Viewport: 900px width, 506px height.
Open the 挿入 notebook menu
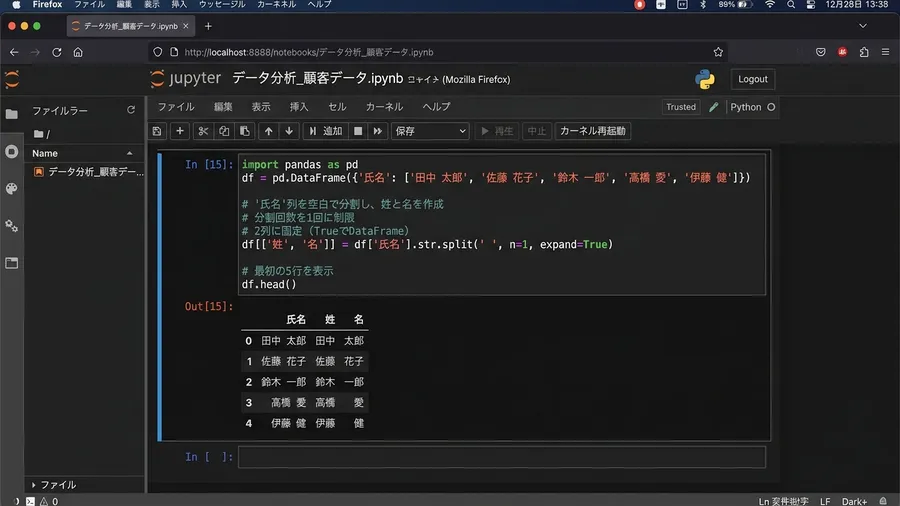point(299,107)
